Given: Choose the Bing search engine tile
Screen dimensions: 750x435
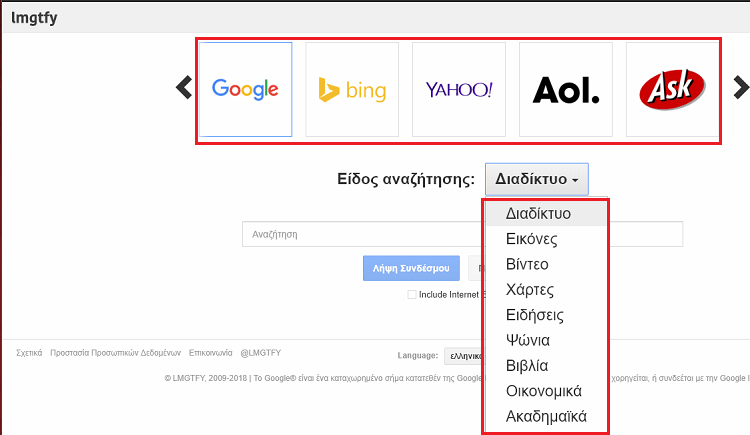Looking at the screenshot, I should click(352, 89).
